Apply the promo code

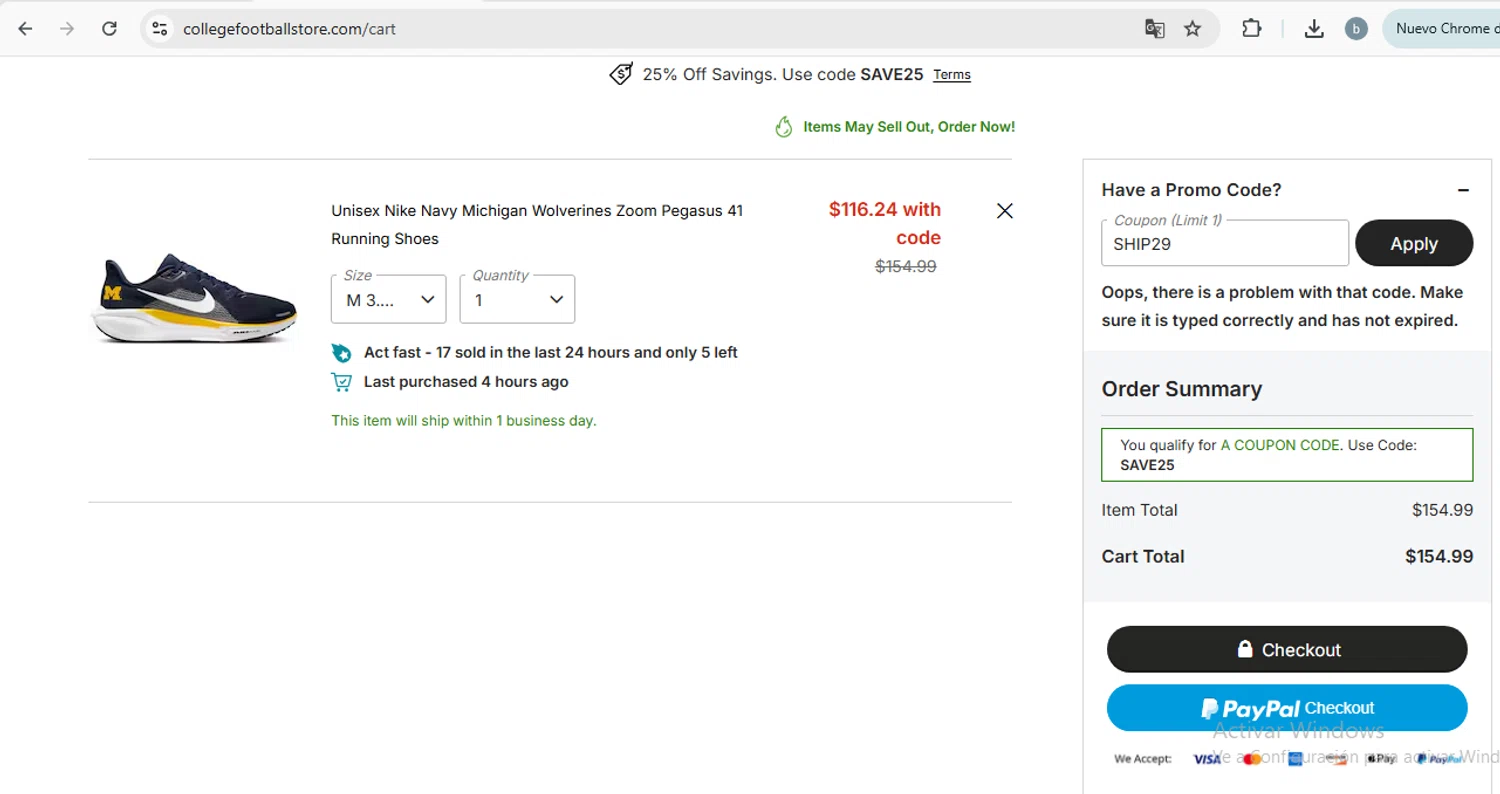pyautogui.click(x=1414, y=243)
